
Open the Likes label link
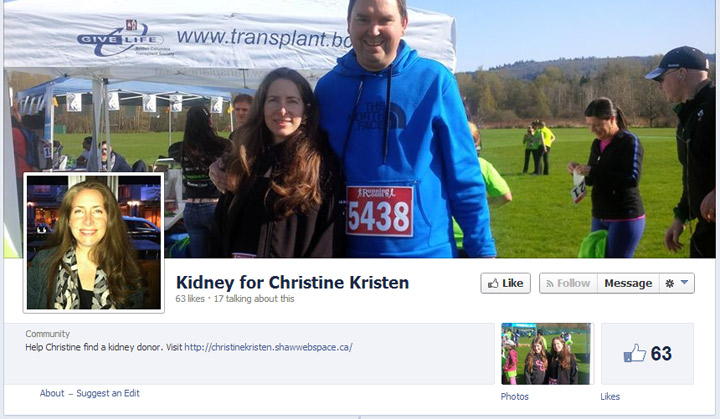[x=610, y=396]
